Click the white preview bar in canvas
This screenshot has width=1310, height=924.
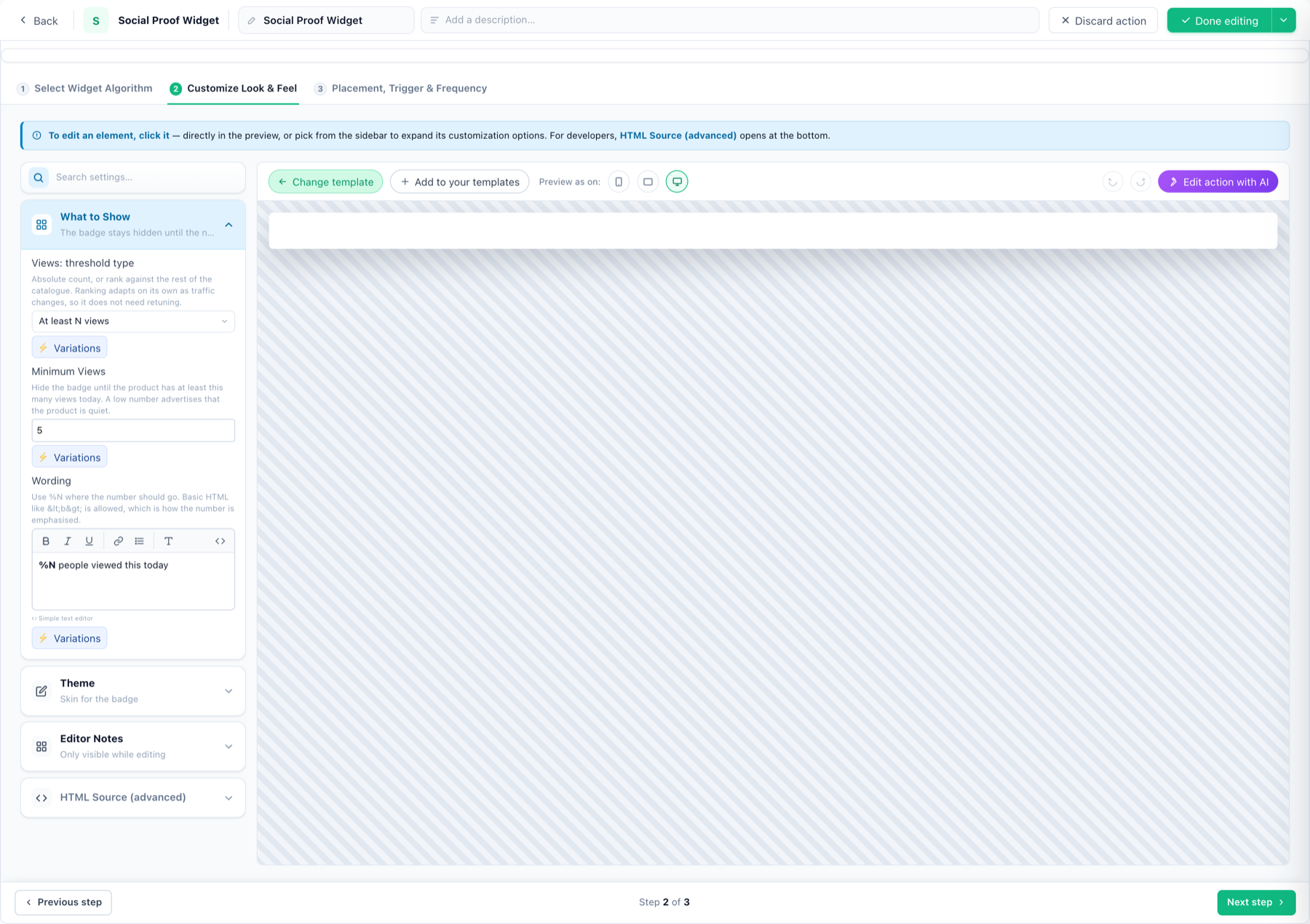(773, 231)
